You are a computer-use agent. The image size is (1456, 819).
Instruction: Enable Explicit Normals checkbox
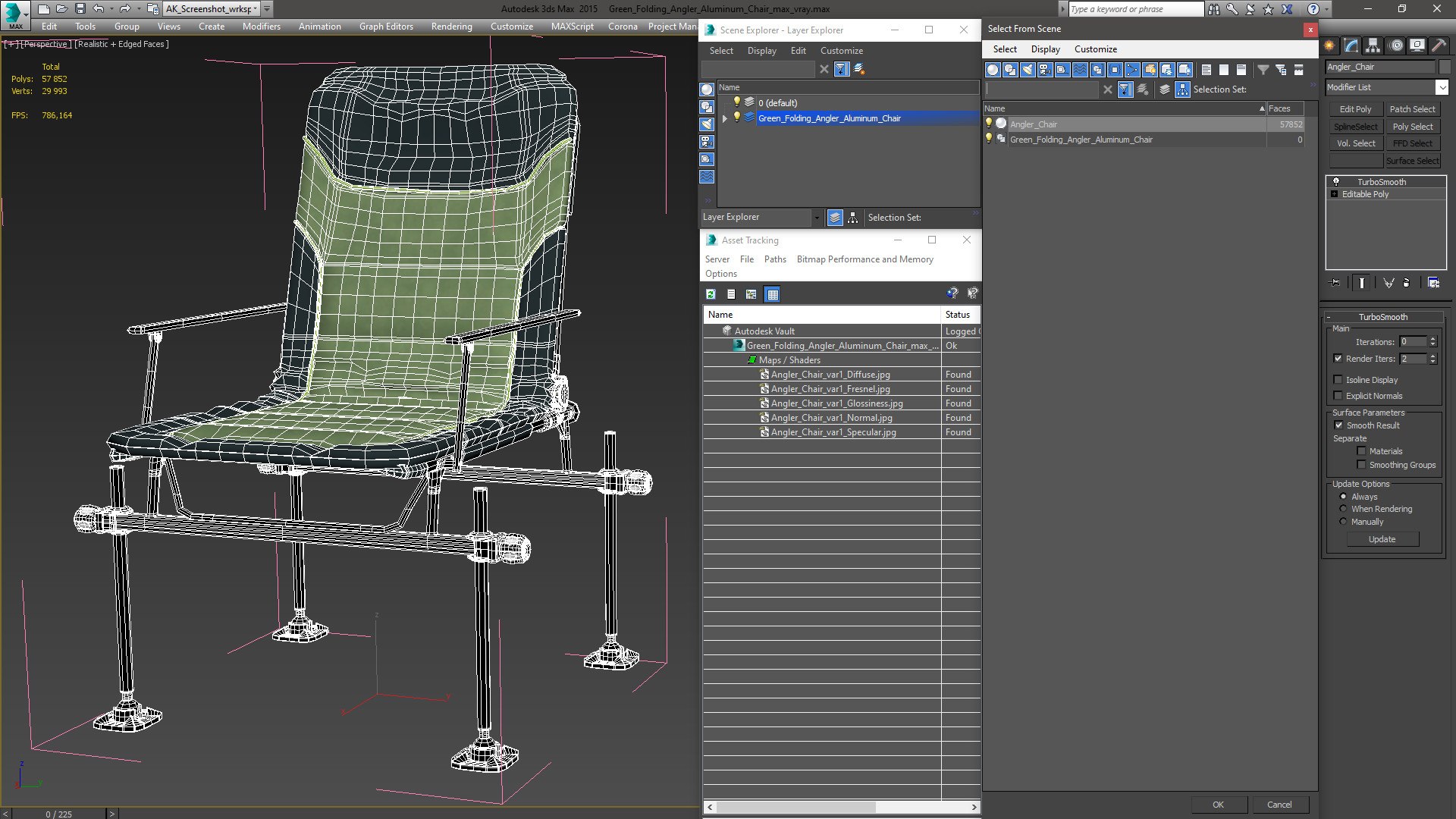[x=1338, y=396]
